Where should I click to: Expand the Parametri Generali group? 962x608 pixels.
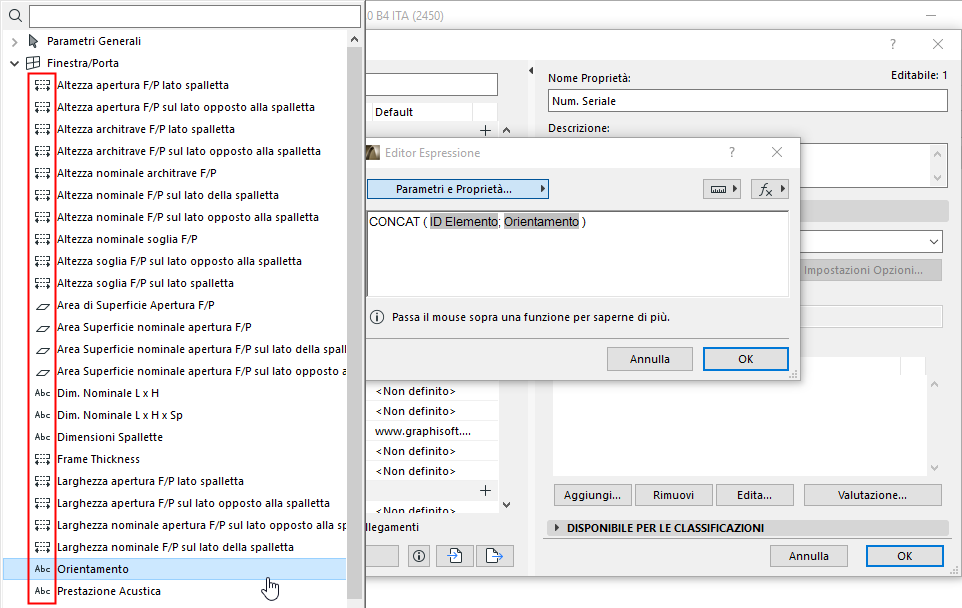pos(14,42)
